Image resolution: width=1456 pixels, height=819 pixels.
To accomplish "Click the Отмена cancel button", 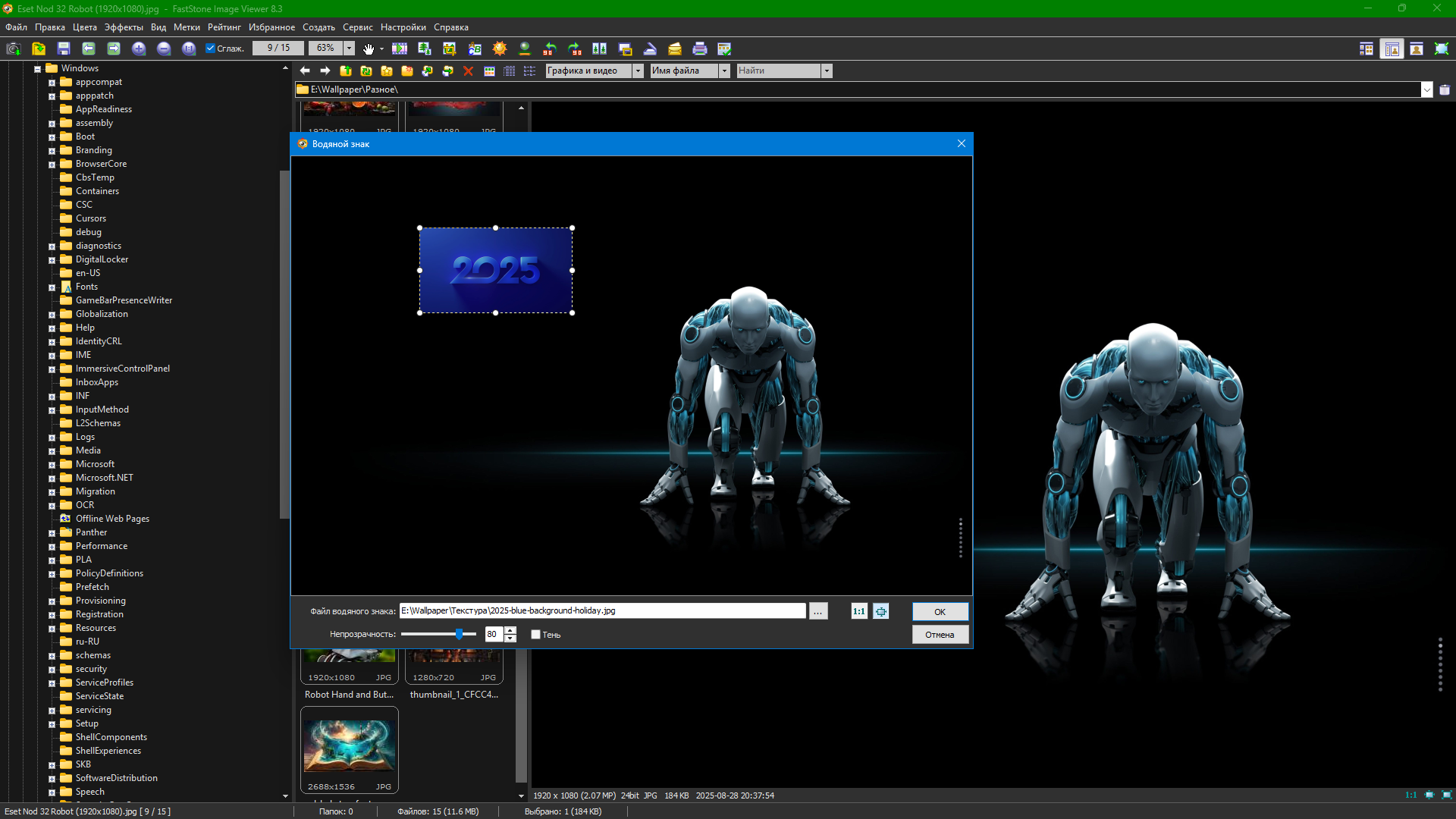I will (x=940, y=635).
